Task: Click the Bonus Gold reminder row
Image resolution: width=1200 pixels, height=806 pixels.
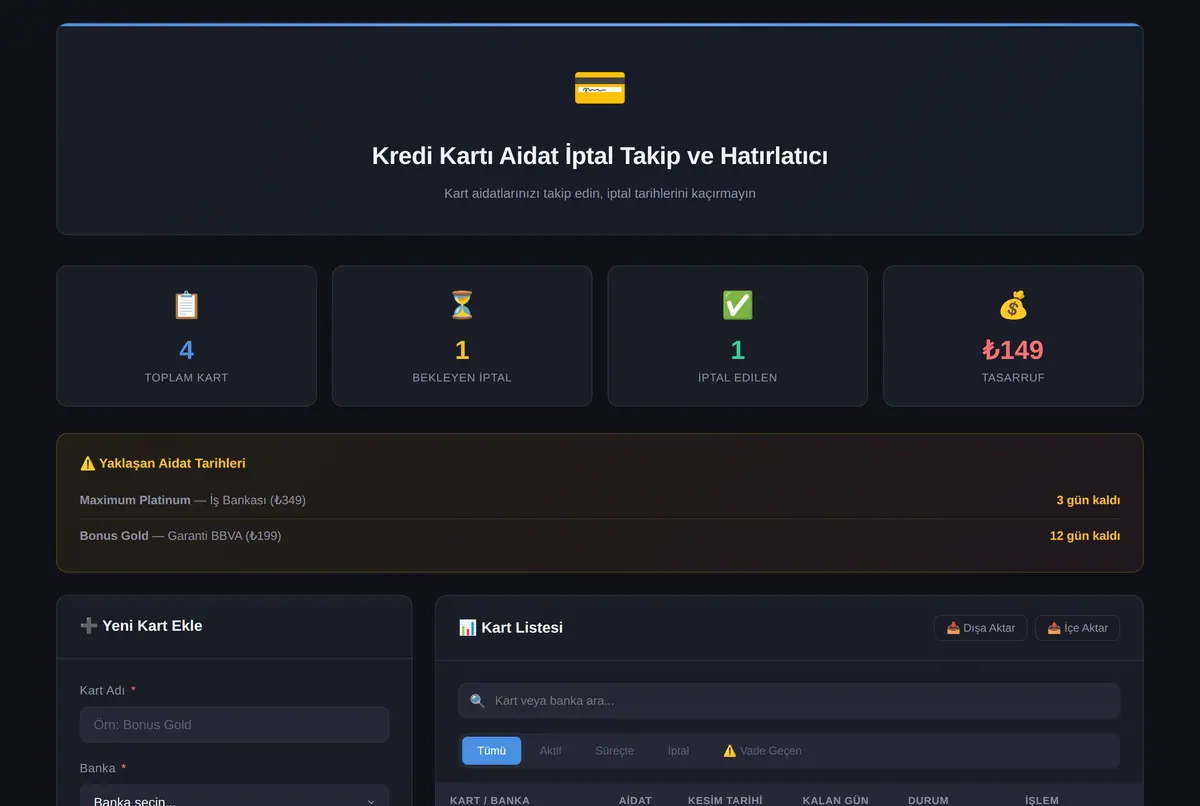Action: click(x=600, y=536)
